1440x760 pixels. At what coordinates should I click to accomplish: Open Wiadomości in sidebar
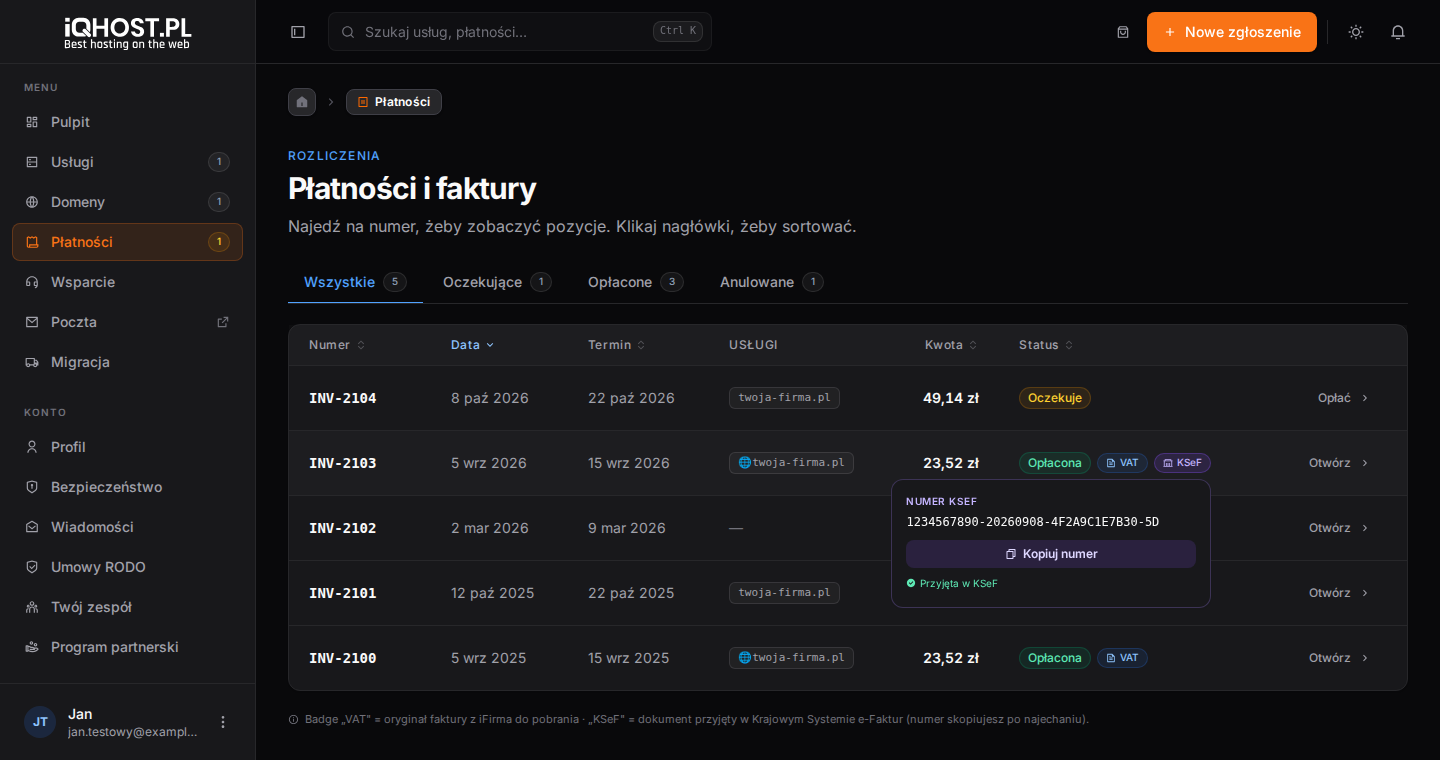[127, 527]
